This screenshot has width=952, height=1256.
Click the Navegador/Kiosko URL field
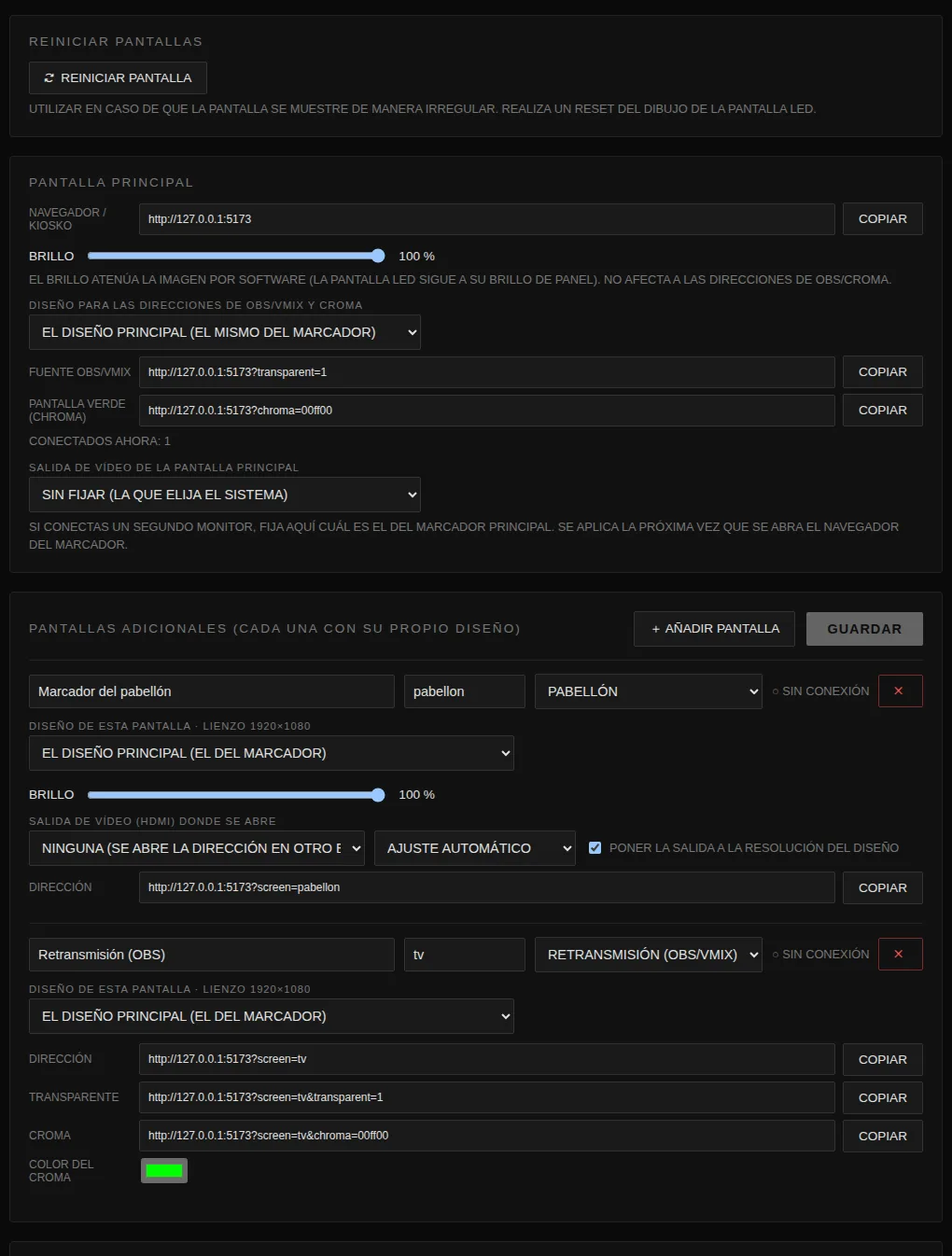pyautogui.click(x=486, y=219)
